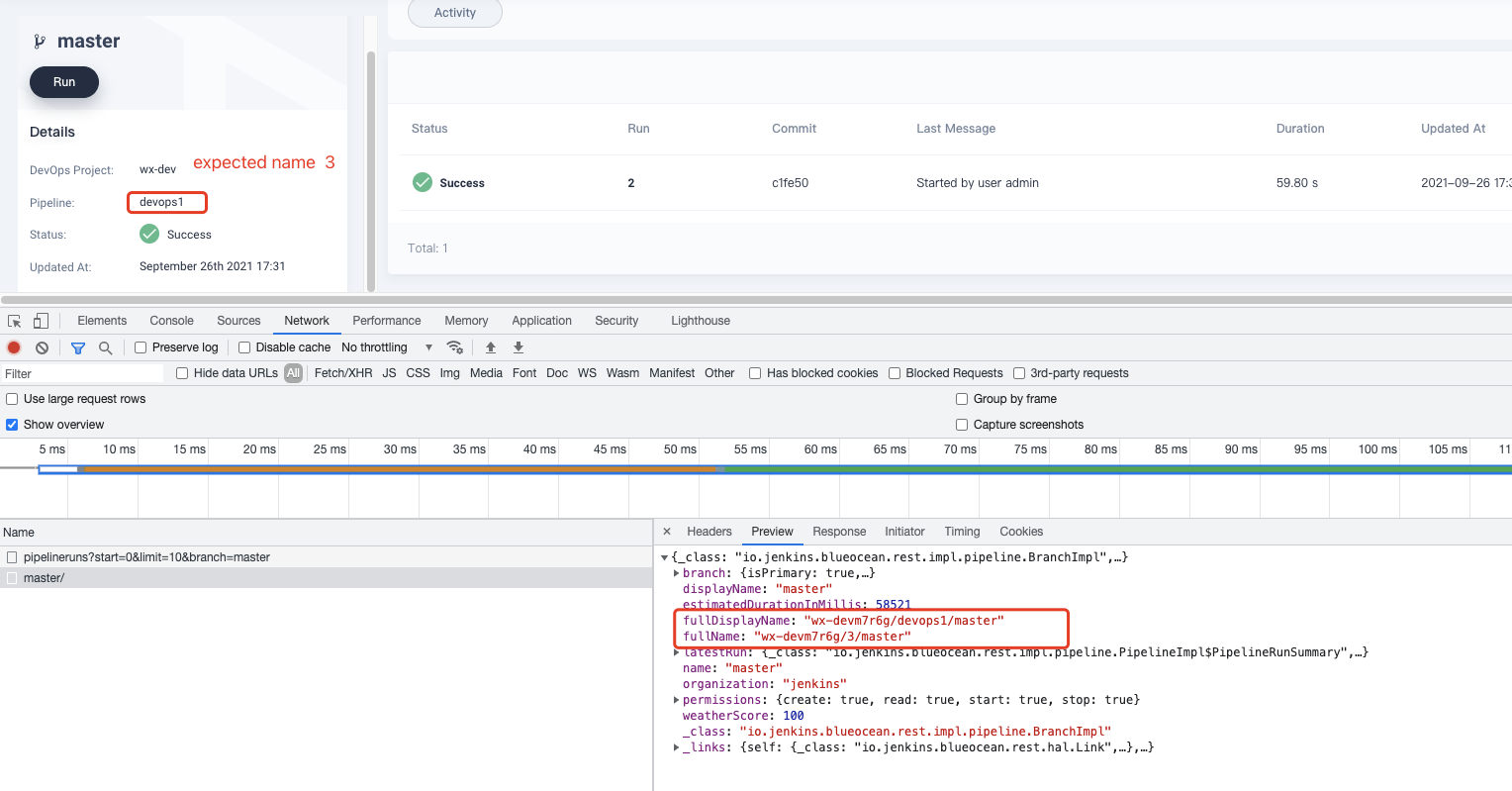Toggle the device toolbar

[40, 320]
